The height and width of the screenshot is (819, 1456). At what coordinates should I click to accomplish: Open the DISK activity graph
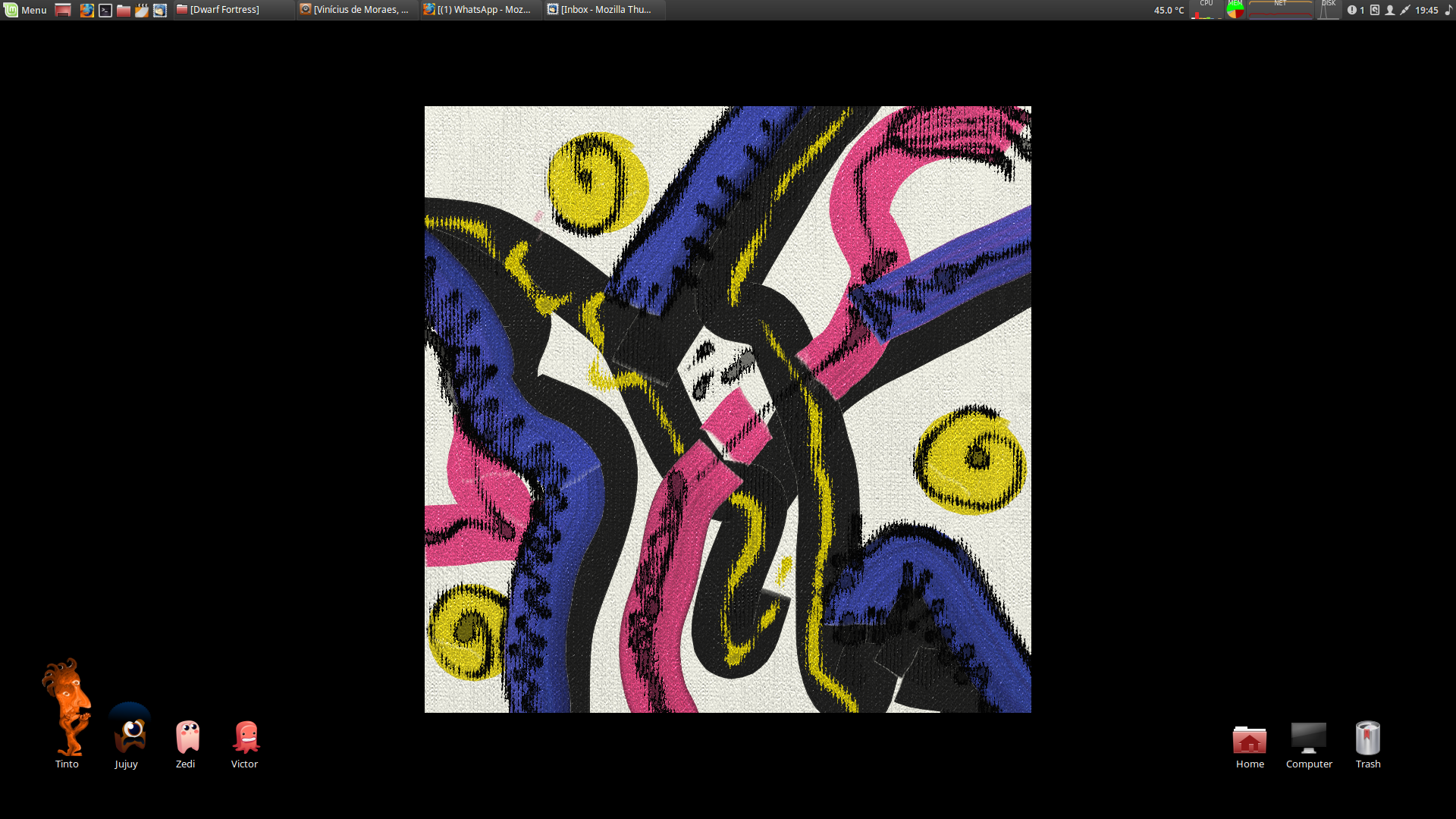(1329, 10)
